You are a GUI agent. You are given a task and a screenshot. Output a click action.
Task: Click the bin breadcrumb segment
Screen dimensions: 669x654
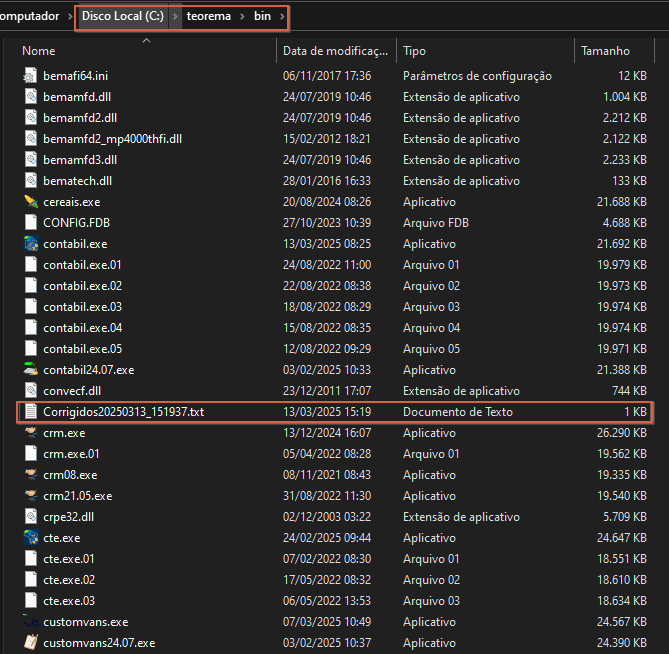262,16
